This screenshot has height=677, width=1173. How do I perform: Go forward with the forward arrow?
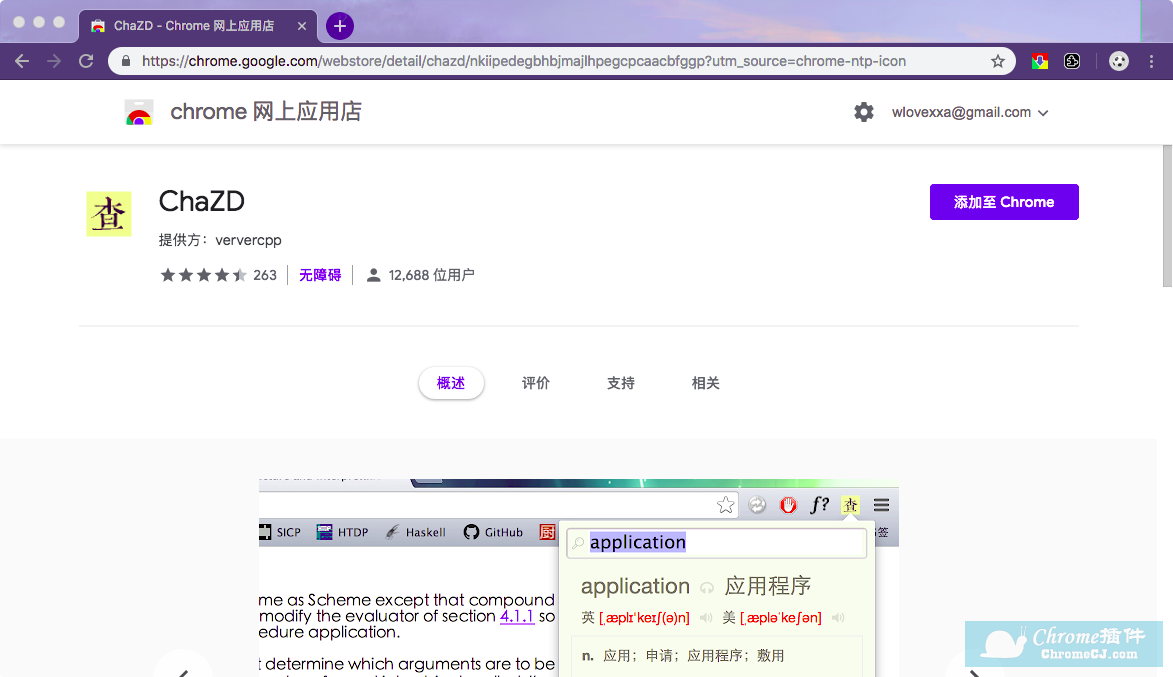(54, 61)
